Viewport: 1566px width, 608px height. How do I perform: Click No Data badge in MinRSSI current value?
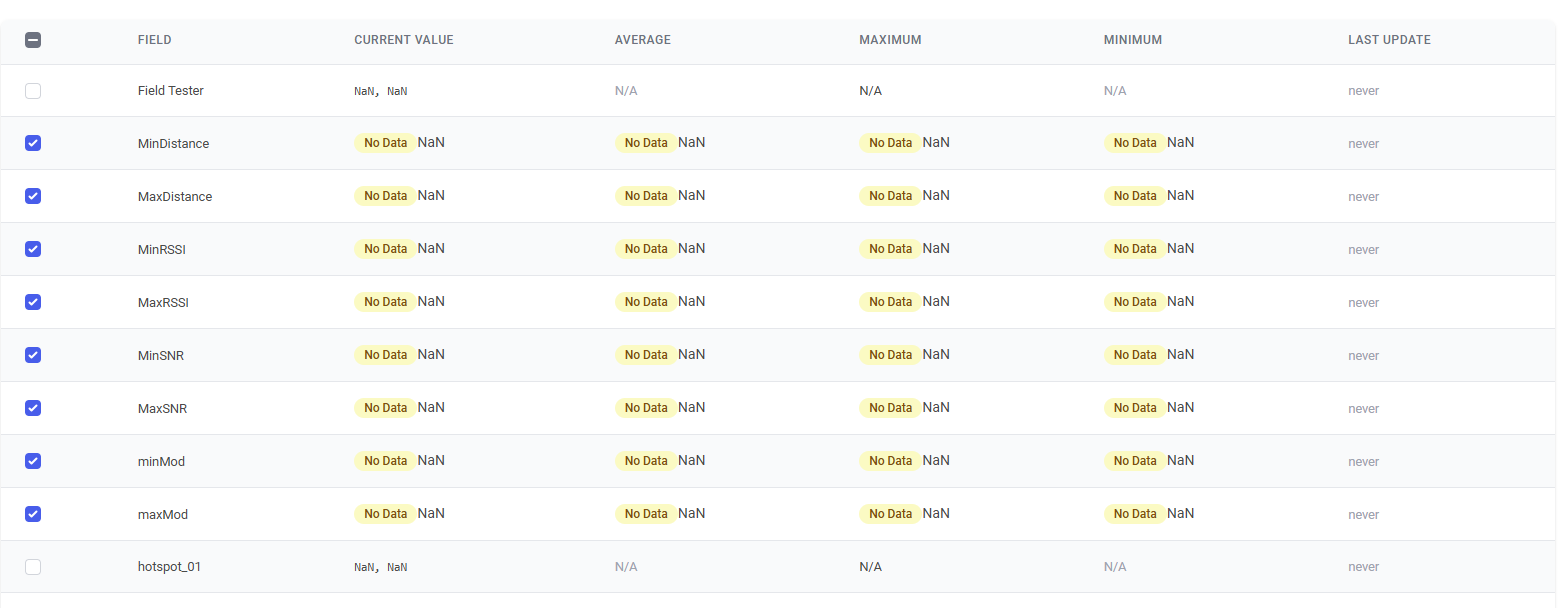pyautogui.click(x=385, y=249)
